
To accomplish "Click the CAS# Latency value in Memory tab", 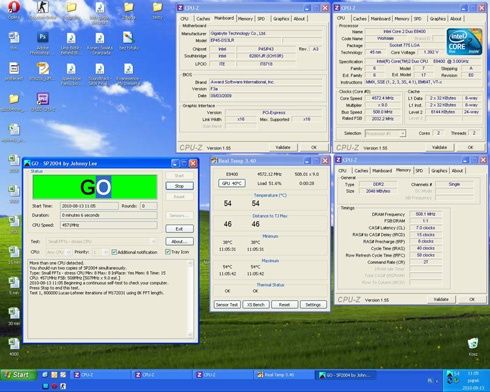I will 426,228.
